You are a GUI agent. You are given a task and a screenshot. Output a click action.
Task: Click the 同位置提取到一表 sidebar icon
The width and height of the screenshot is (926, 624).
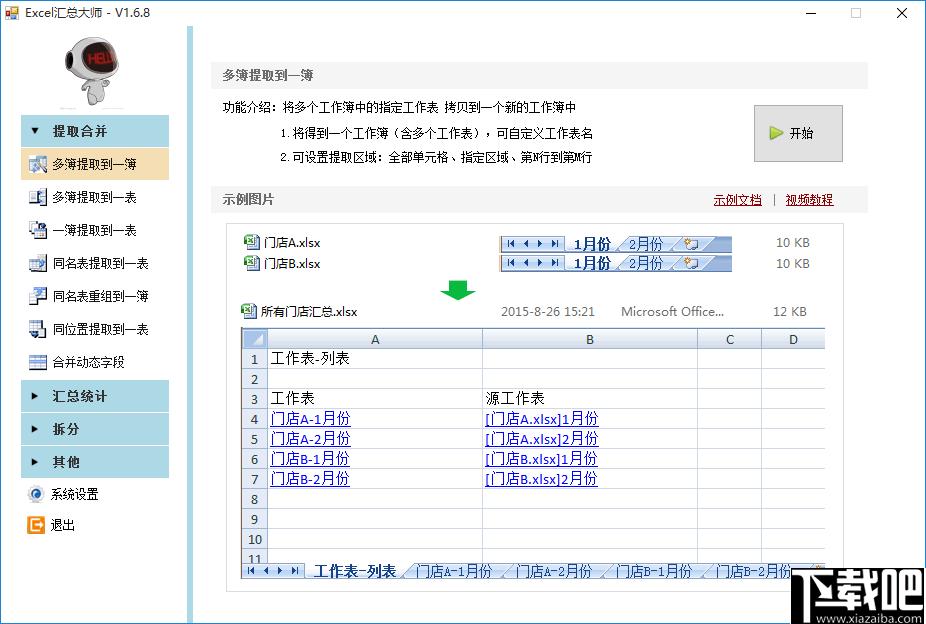click(38, 329)
